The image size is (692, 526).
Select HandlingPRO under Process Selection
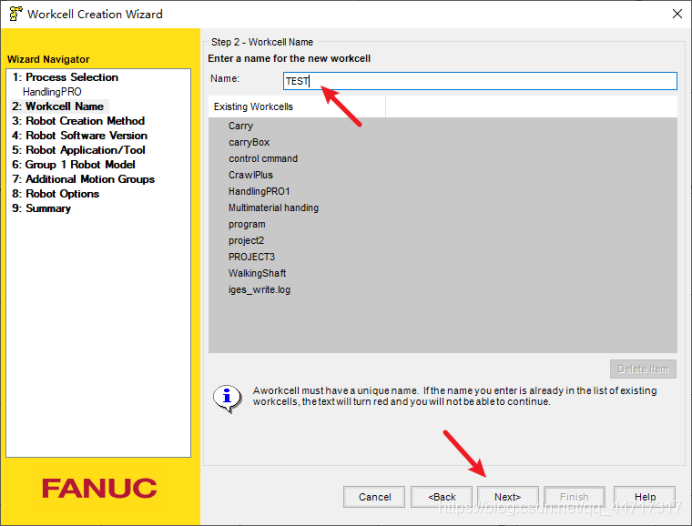(52, 92)
